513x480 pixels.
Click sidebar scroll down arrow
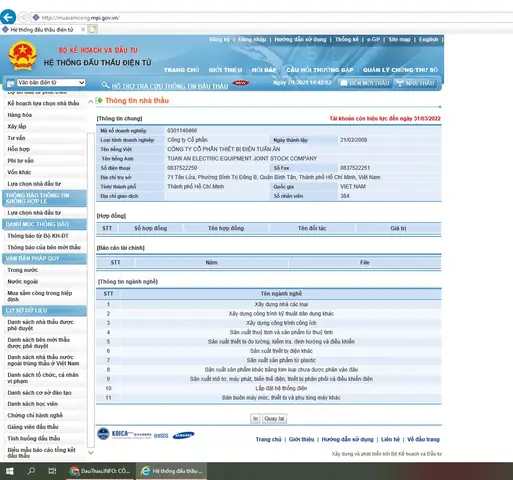(x=91, y=453)
